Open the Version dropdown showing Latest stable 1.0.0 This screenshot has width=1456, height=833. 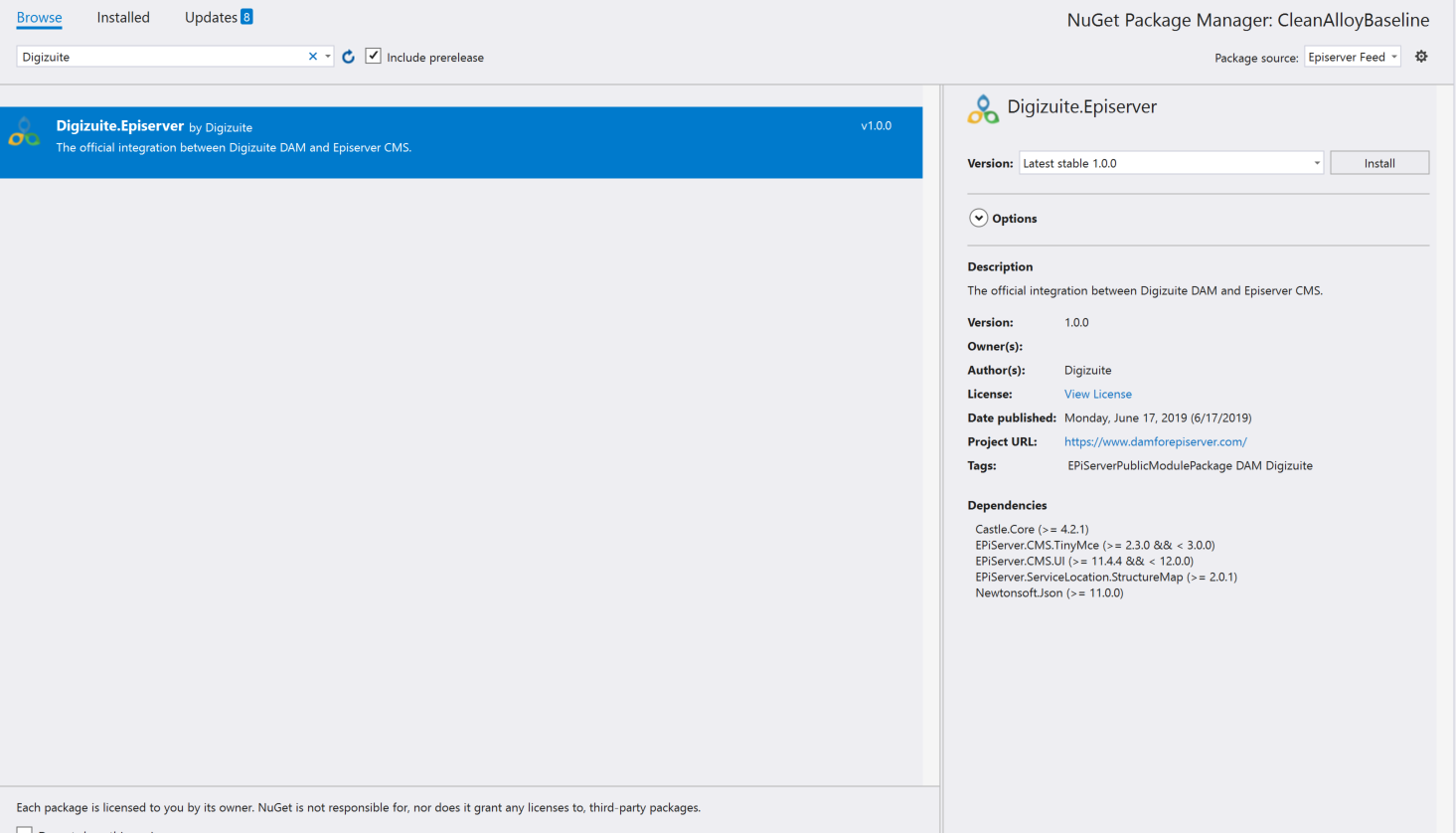(1171, 163)
